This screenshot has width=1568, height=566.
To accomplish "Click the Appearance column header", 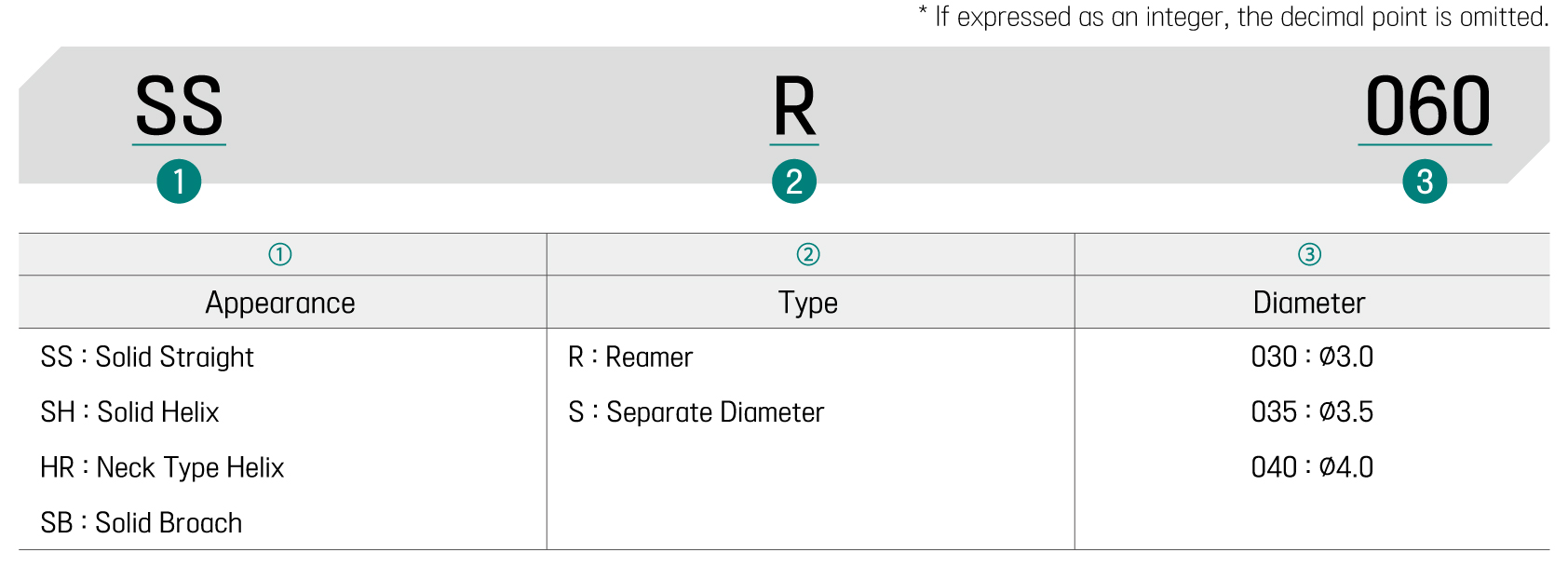I will 280,303.
